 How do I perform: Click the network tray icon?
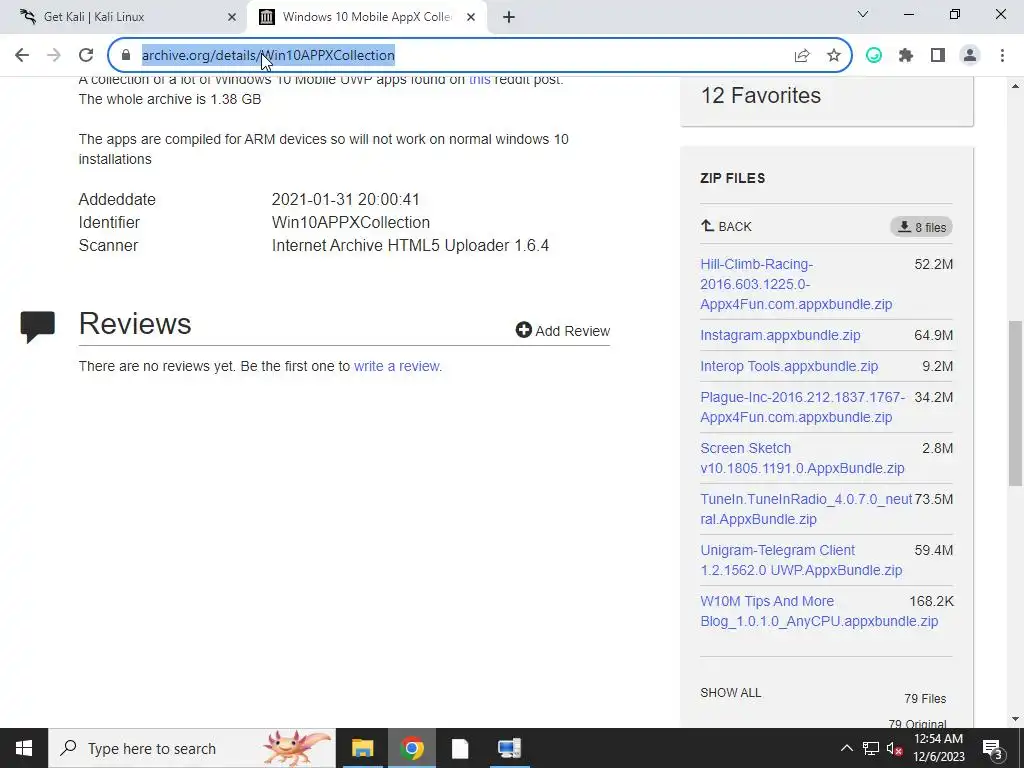coord(871,748)
